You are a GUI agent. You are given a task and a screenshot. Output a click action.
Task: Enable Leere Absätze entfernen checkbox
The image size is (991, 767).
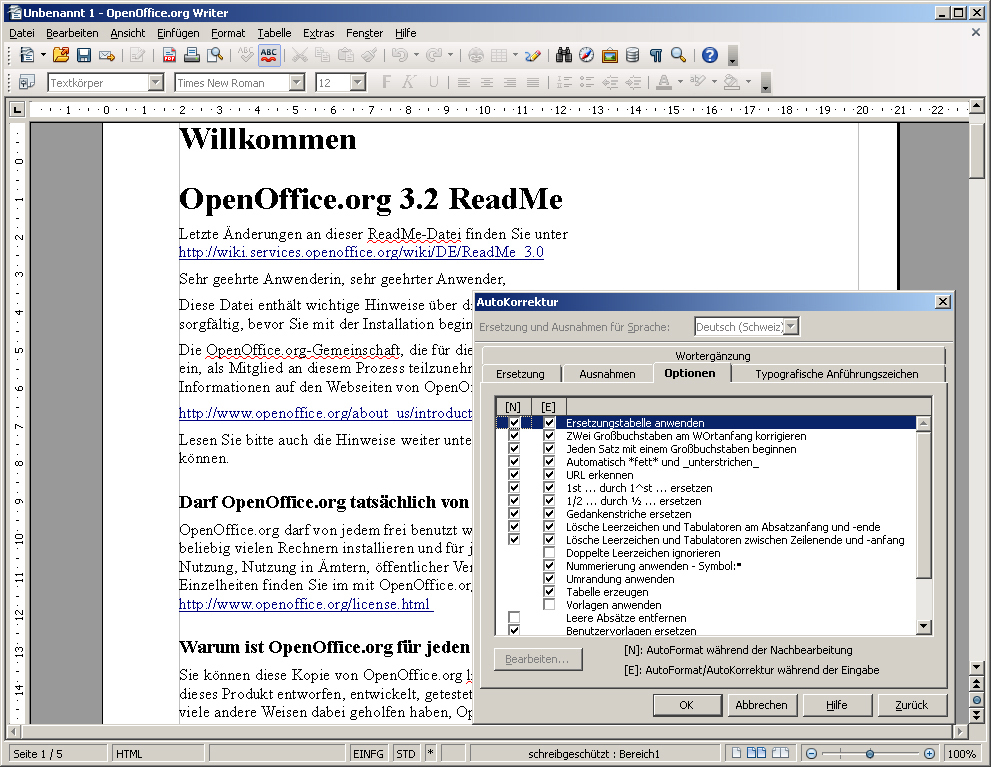click(514, 618)
